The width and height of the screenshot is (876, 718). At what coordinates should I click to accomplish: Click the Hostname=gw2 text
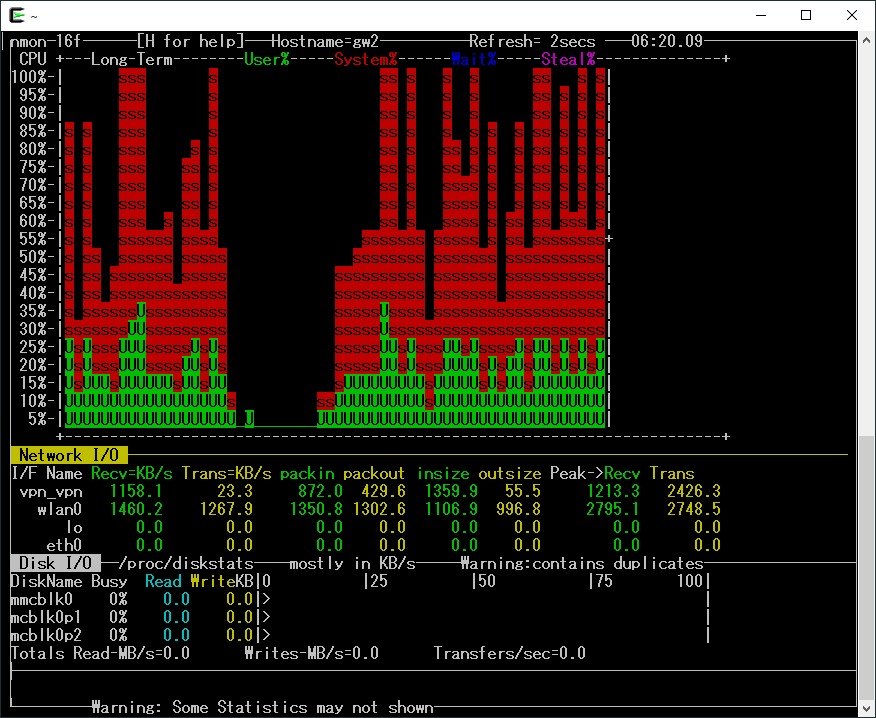325,41
